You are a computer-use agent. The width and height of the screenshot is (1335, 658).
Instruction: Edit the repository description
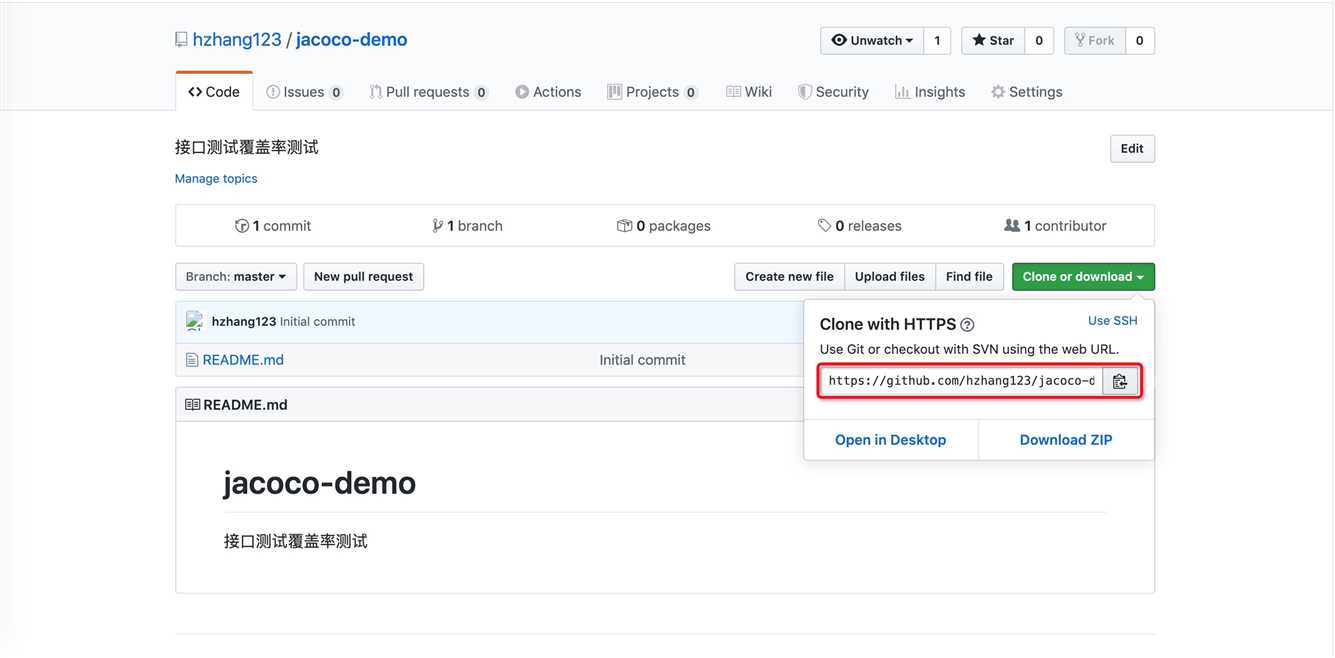[1132, 149]
